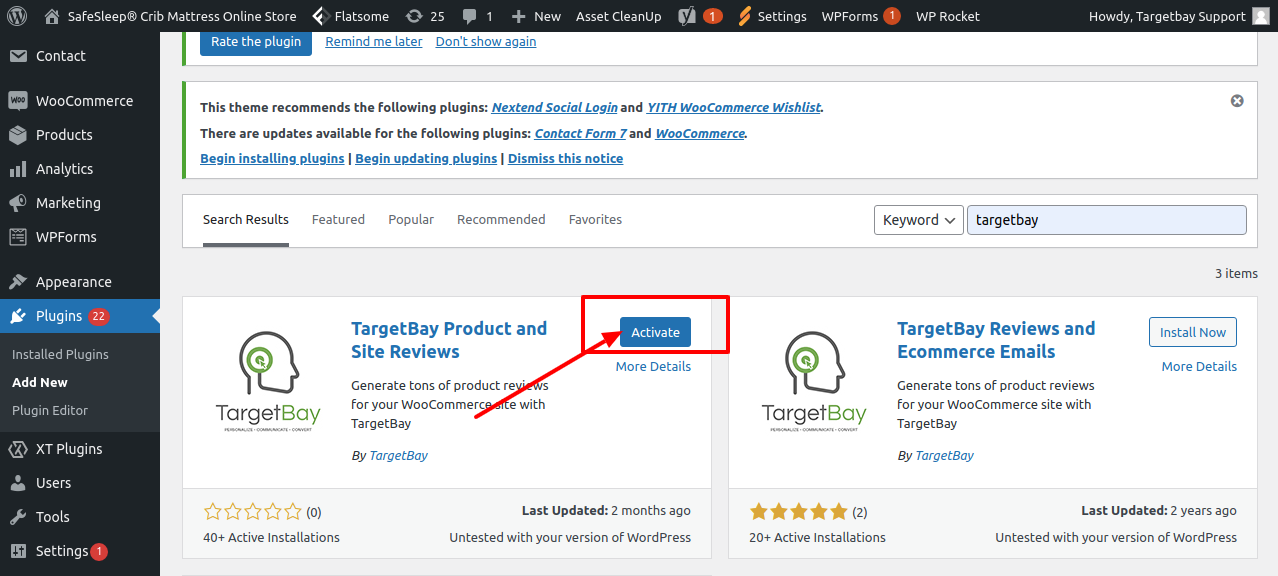This screenshot has width=1278, height=576.
Task: Install TargetBay Reviews and Ecommerce Emails now
Action: pyautogui.click(x=1193, y=333)
